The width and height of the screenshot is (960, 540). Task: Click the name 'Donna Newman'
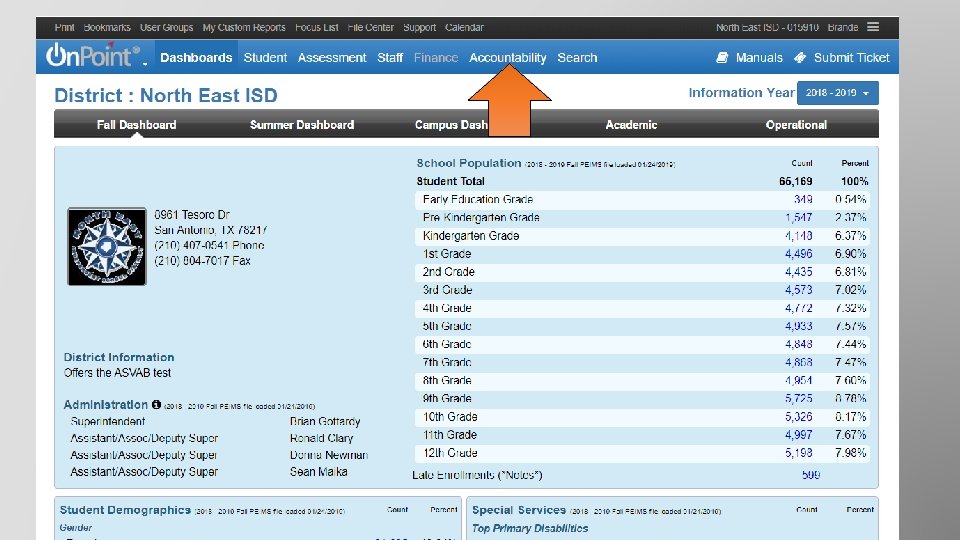tap(329, 455)
